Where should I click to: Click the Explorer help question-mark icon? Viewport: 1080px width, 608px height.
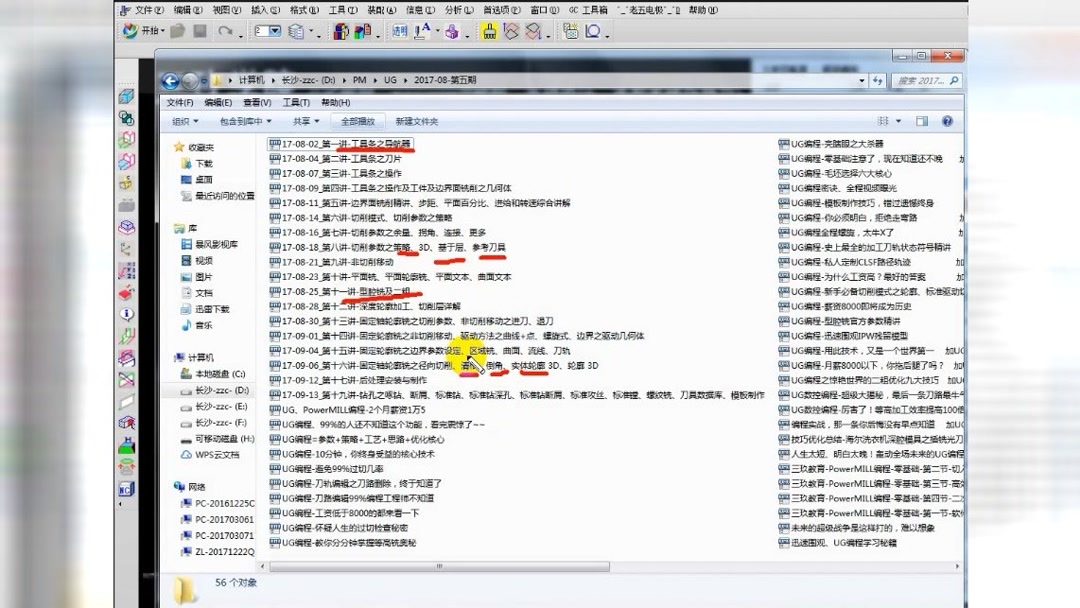point(947,120)
